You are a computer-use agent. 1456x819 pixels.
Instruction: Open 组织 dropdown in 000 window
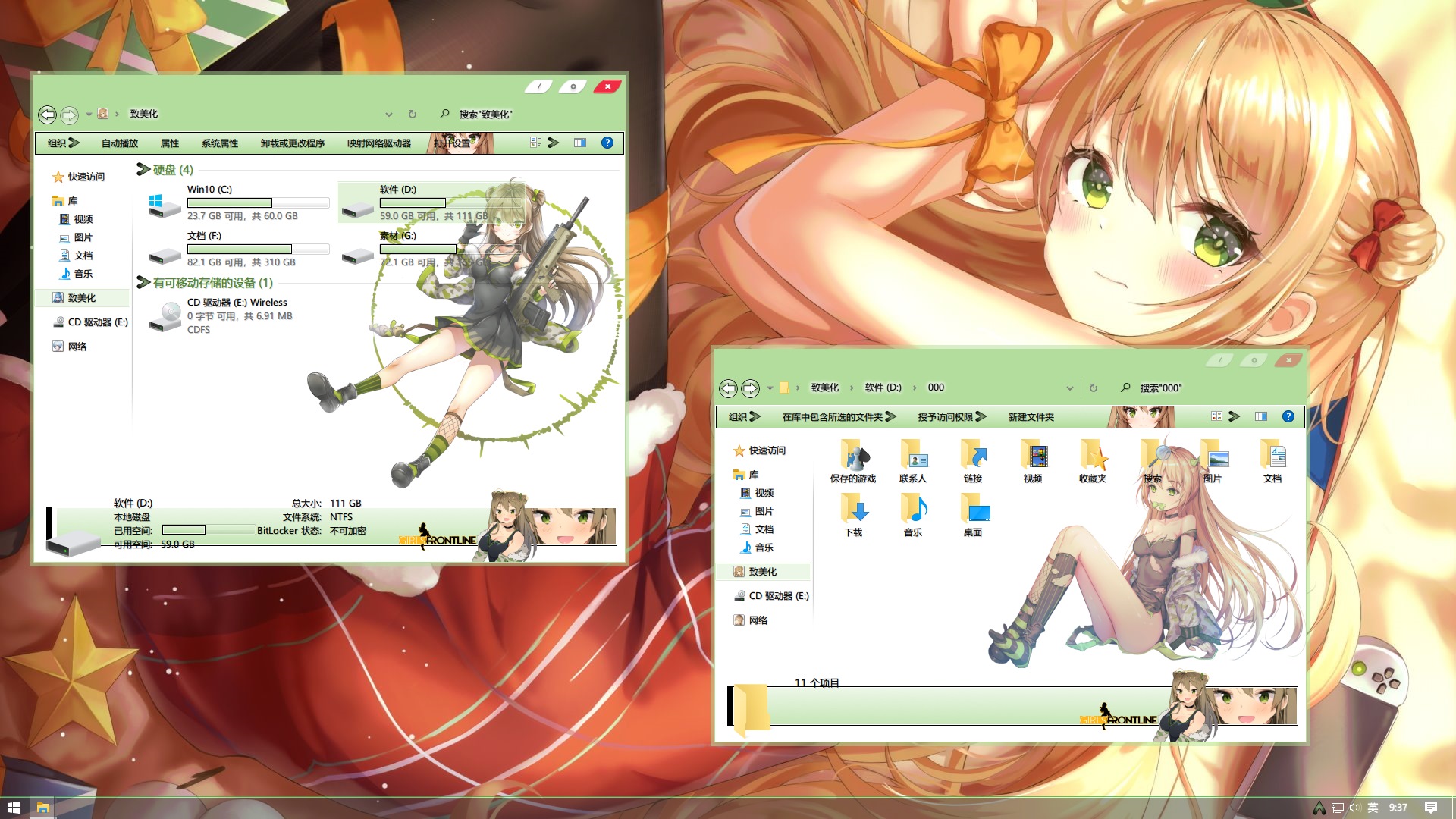point(745,416)
